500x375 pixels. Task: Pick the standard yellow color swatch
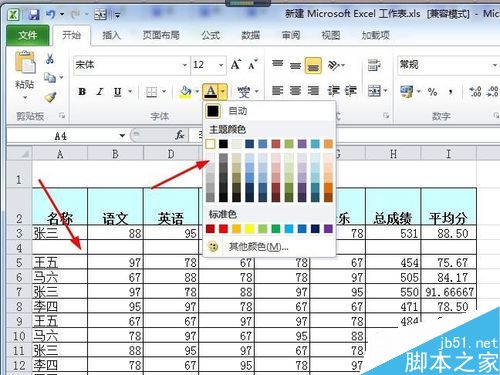point(250,229)
